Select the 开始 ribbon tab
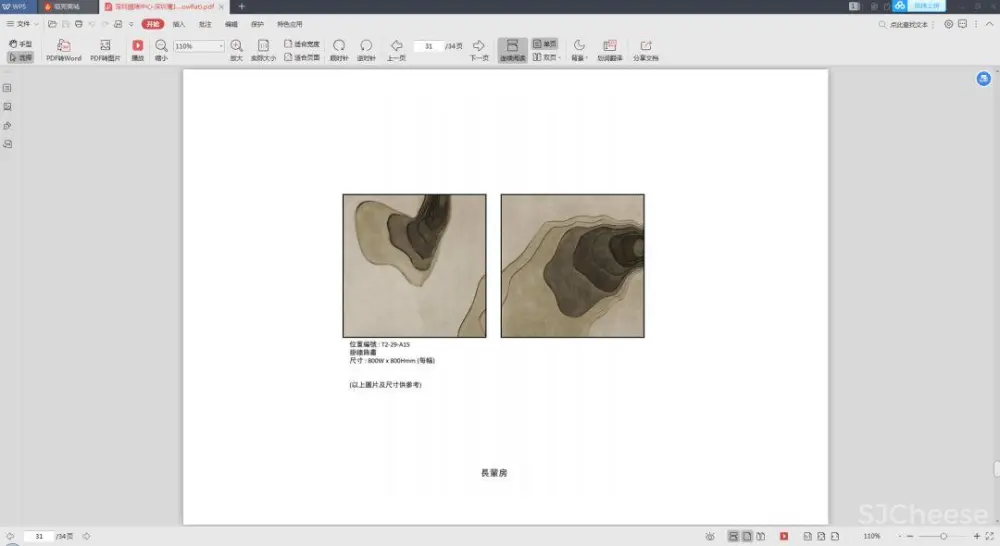Image resolution: width=1000 pixels, height=546 pixels. tap(153, 24)
